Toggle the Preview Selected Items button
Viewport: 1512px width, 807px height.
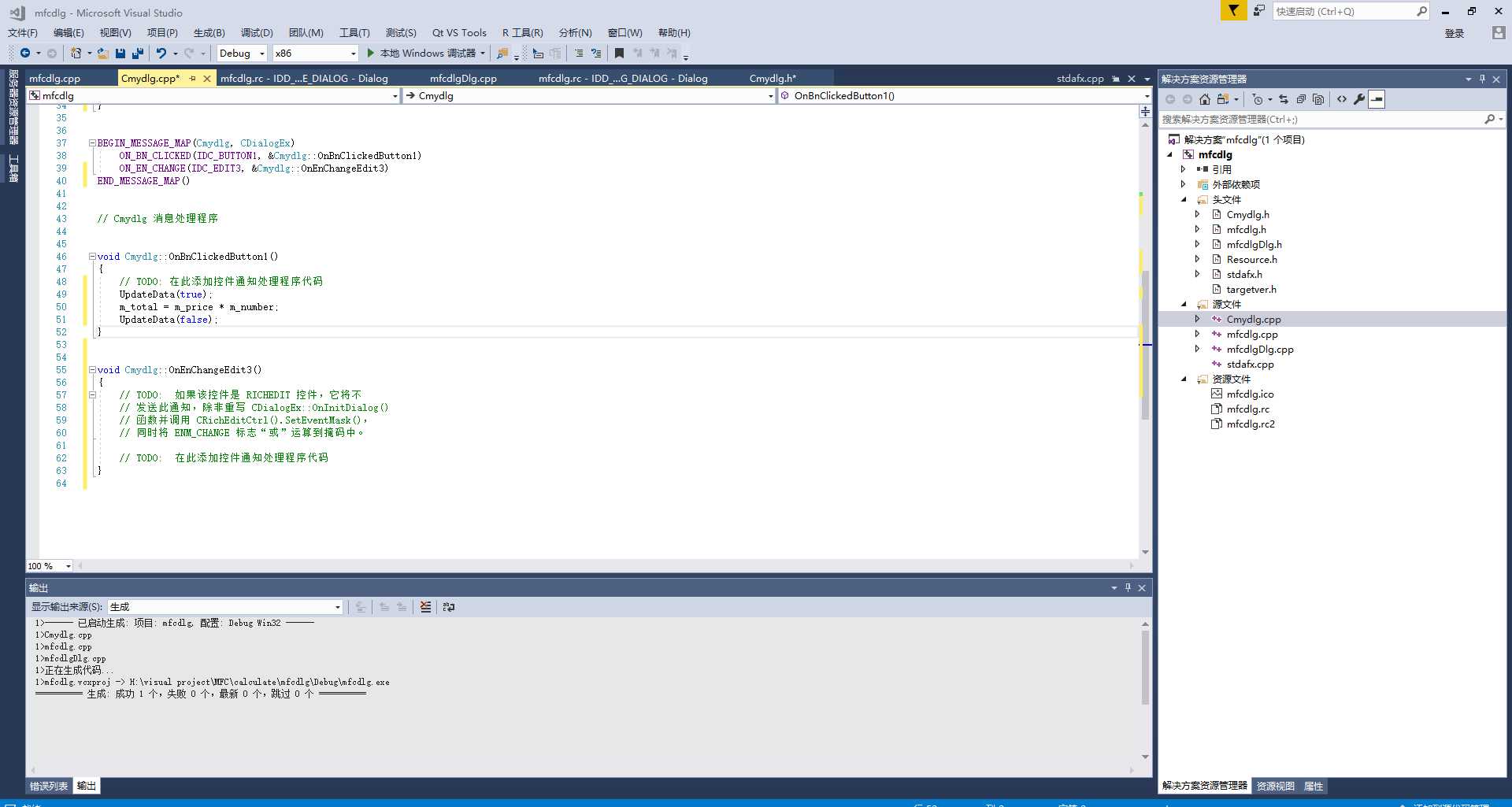(x=1377, y=99)
